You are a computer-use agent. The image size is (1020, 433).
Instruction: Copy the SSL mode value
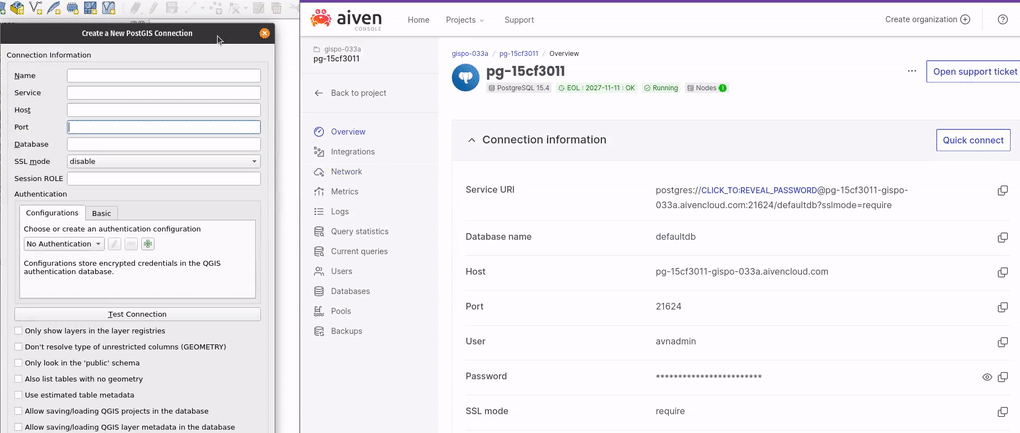click(x=1002, y=412)
